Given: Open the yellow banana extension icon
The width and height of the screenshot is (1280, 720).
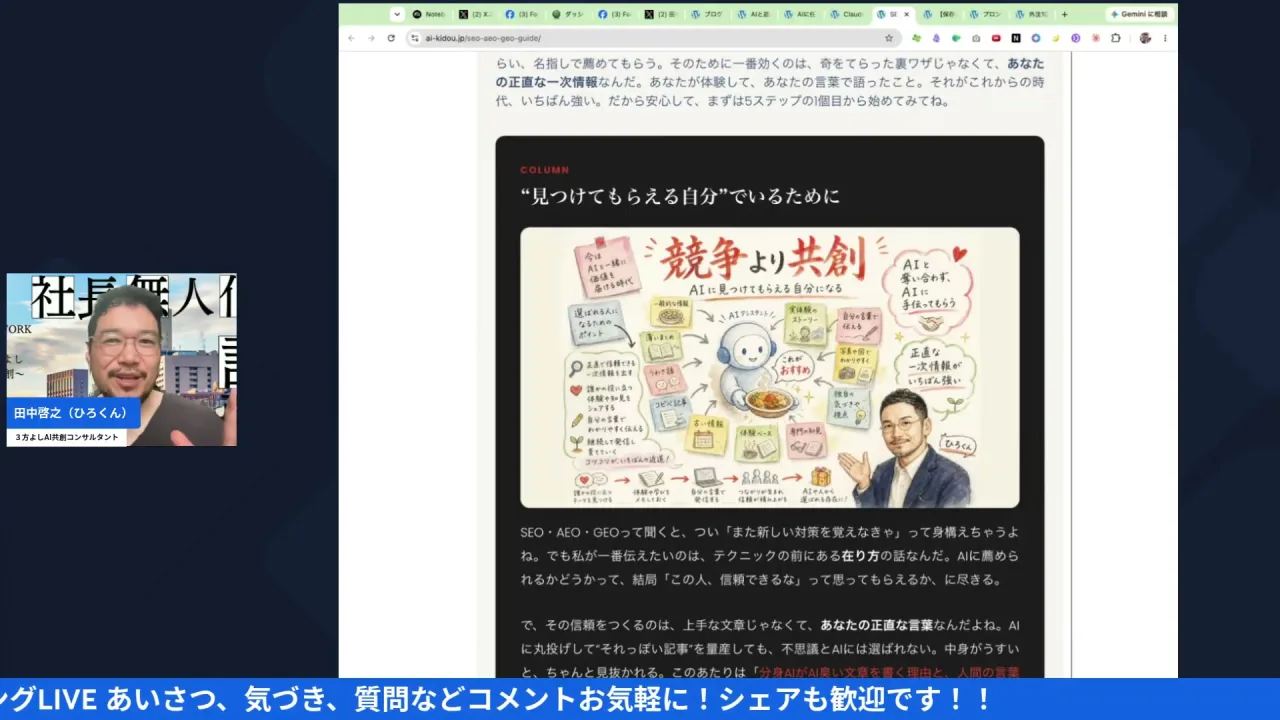Looking at the screenshot, I should click(1056, 38).
